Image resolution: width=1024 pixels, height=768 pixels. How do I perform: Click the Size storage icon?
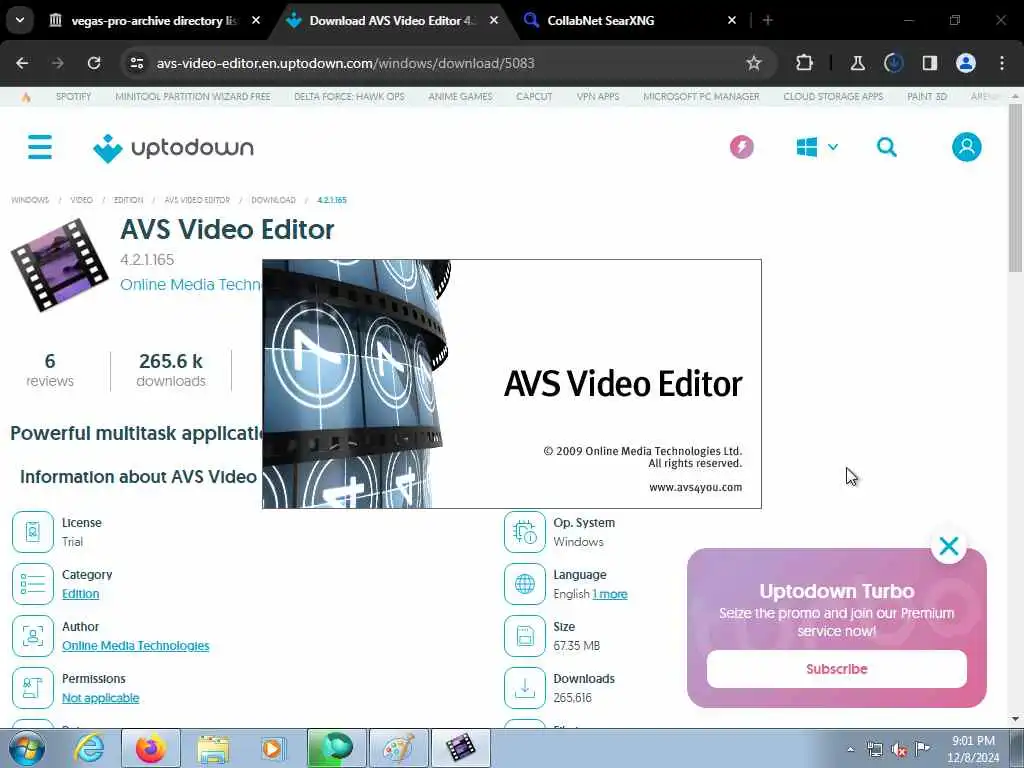click(x=524, y=635)
